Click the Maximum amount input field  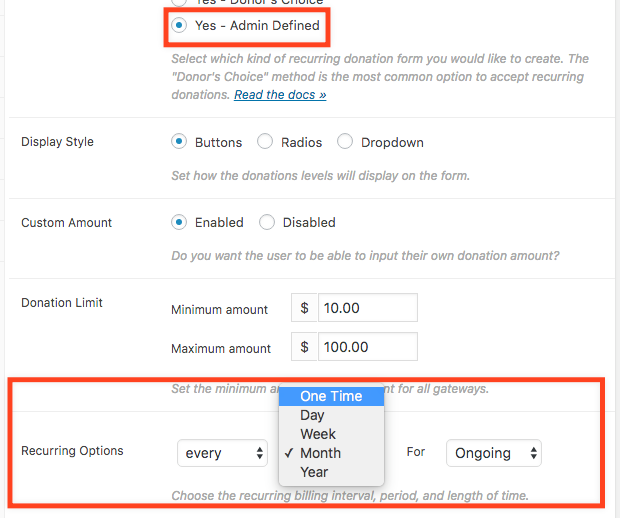[368, 347]
